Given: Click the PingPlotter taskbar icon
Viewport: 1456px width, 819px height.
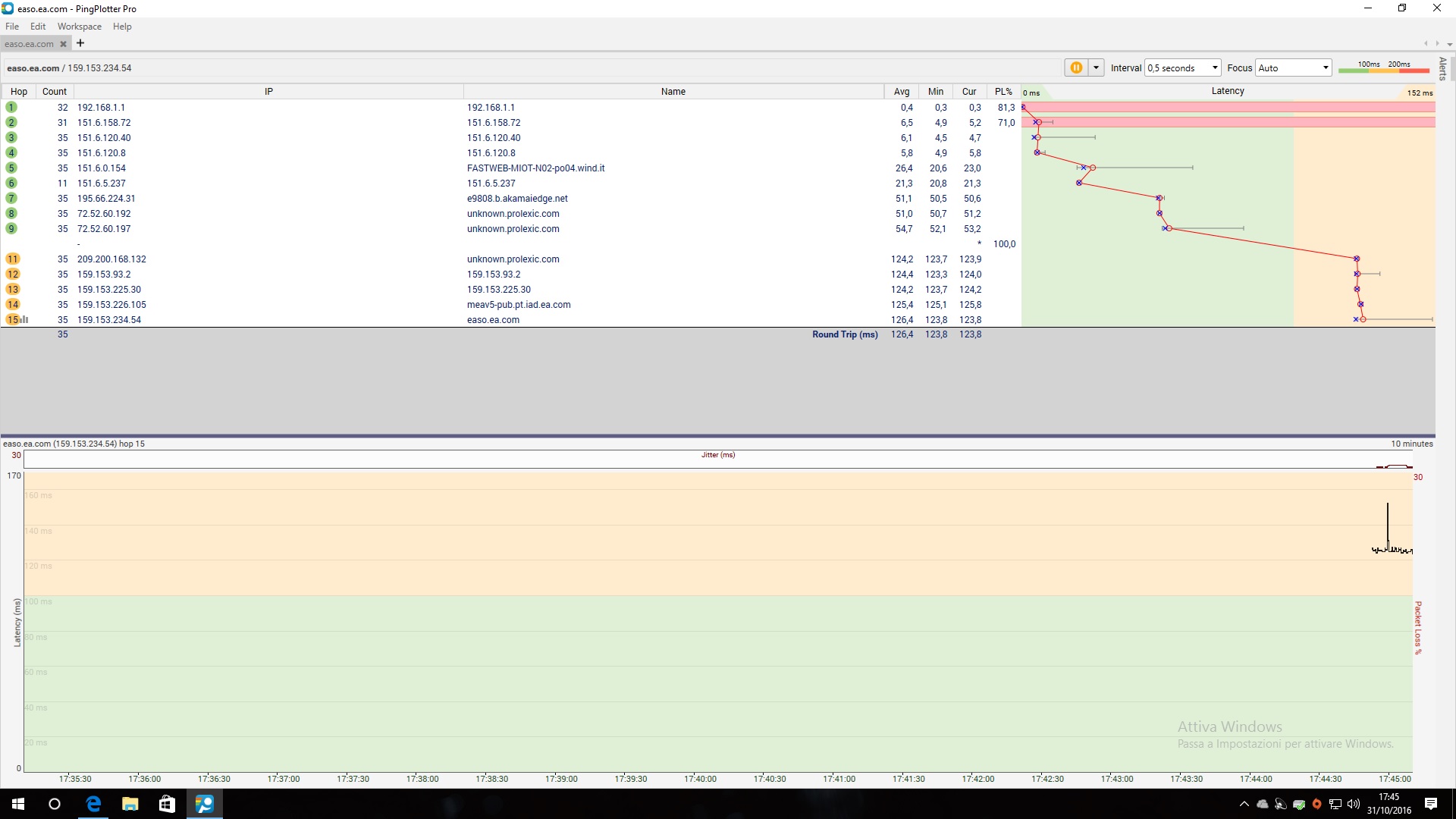Looking at the screenshot, I should pos(205,804).
